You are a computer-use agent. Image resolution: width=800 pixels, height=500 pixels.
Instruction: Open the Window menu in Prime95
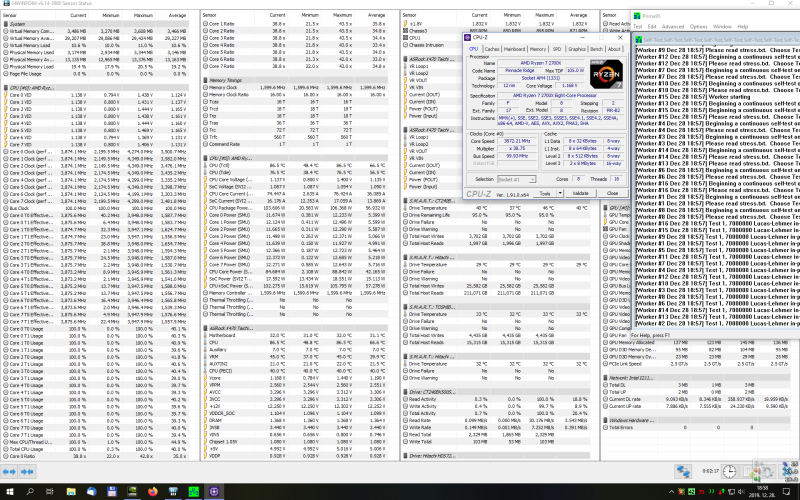(x=722, y=27)
